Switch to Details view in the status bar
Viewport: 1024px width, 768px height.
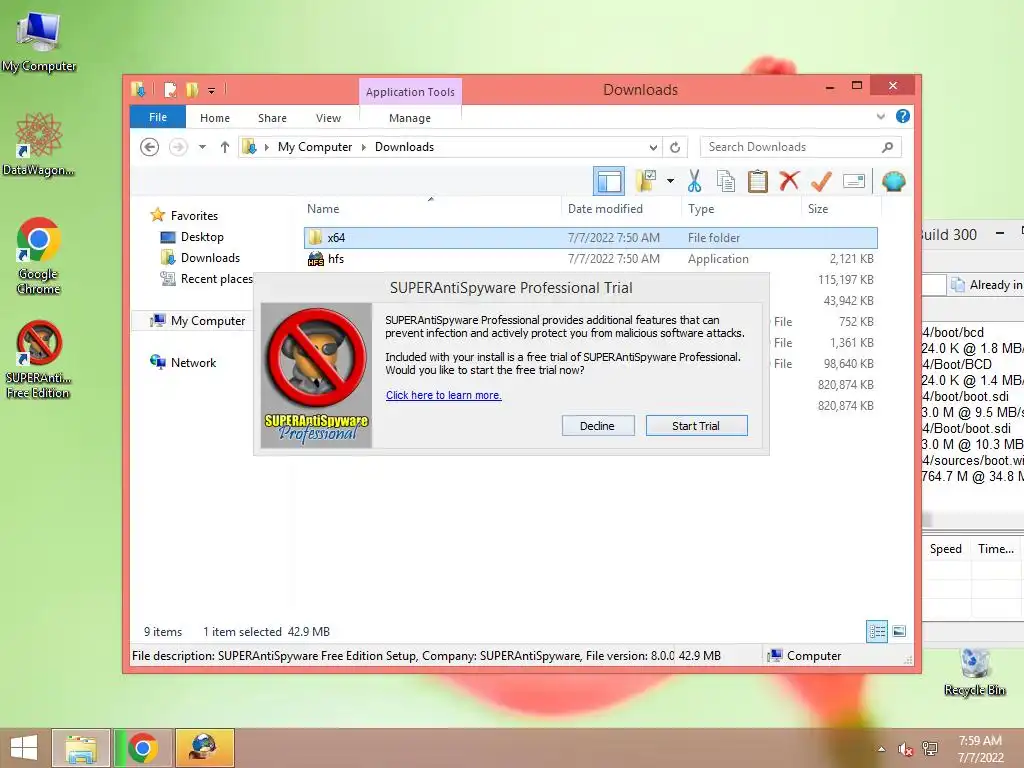[876, 632]
